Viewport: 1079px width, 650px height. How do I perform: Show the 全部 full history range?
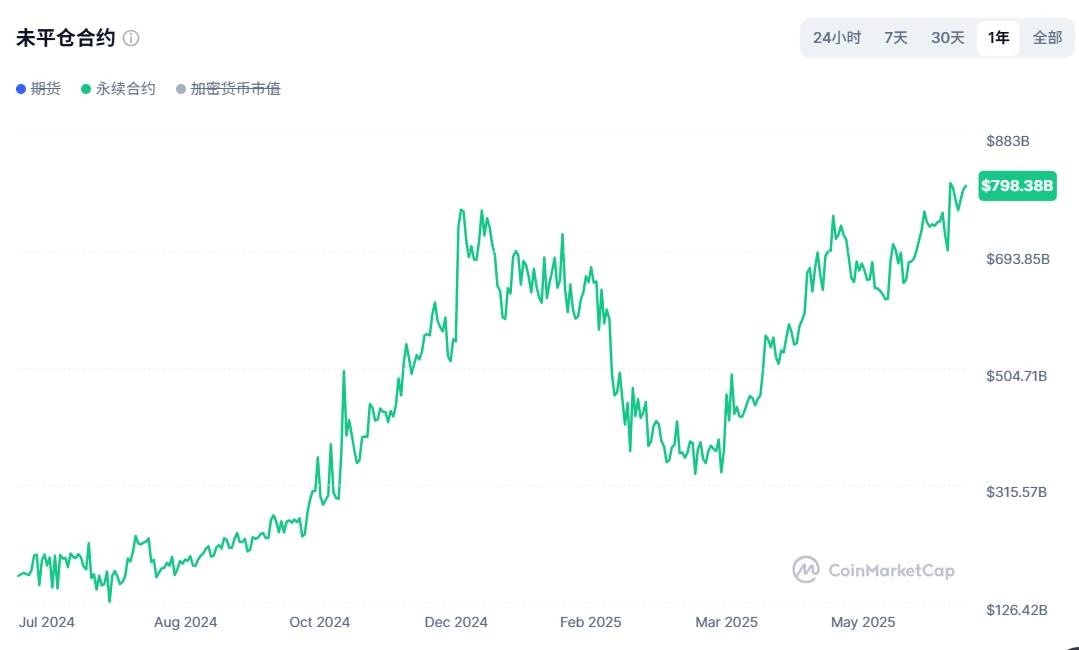(1047, 38)
